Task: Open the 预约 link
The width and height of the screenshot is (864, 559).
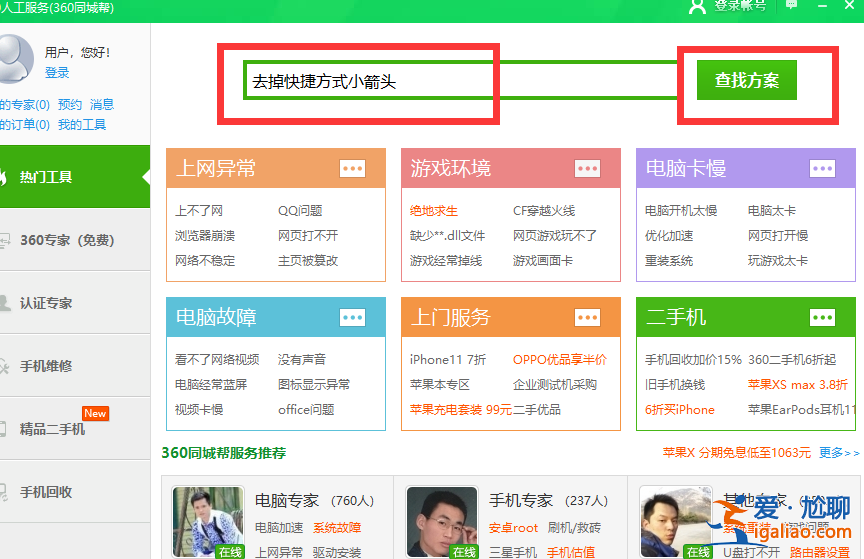Action: 70,105
